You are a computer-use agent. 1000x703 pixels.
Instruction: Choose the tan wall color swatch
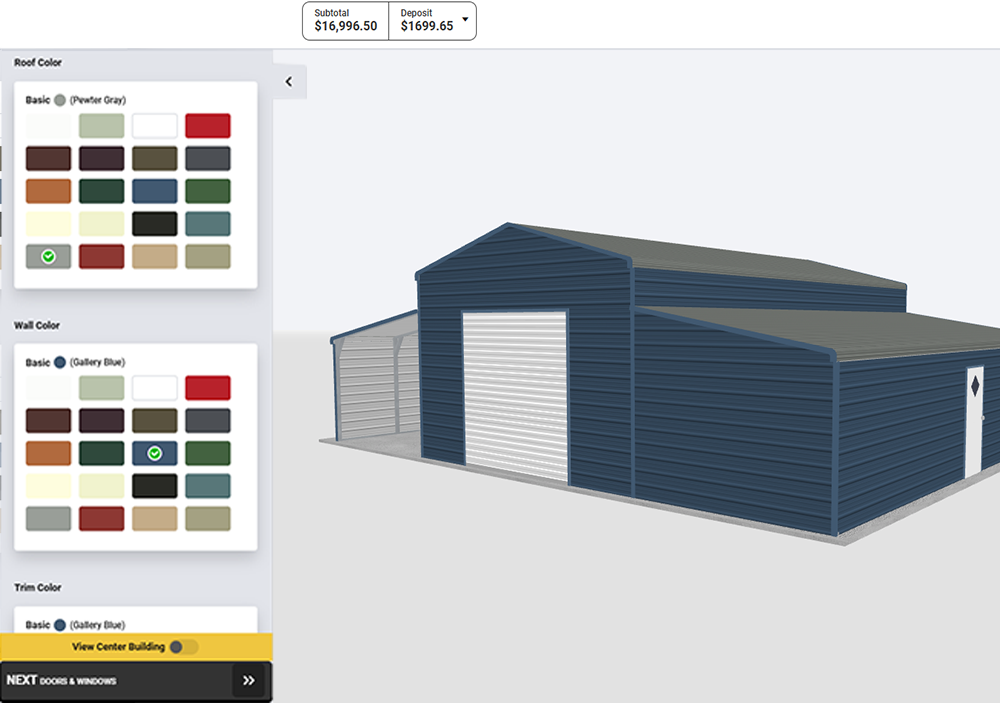click(154, 519)
